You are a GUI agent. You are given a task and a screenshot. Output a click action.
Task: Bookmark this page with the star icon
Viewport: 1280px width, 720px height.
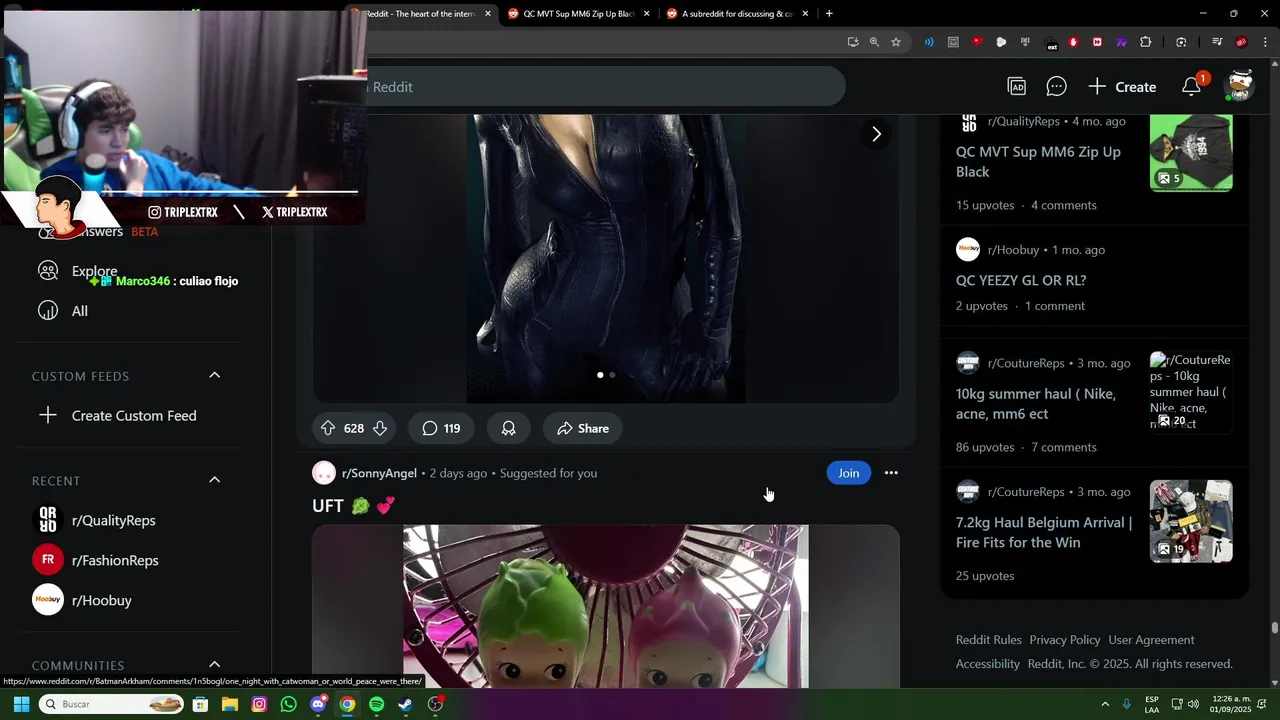[896, 42]
